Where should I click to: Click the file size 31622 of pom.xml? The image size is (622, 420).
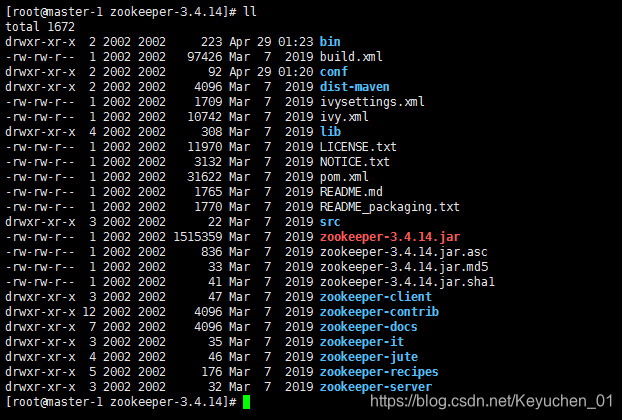click(x=205, y=177)
